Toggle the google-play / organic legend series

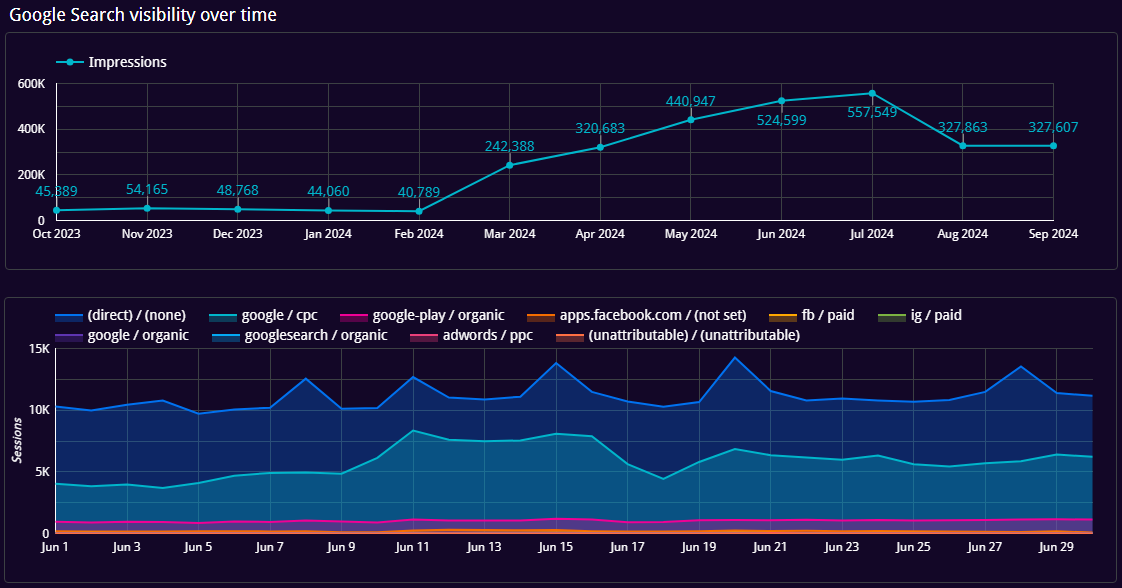point(422,315)
